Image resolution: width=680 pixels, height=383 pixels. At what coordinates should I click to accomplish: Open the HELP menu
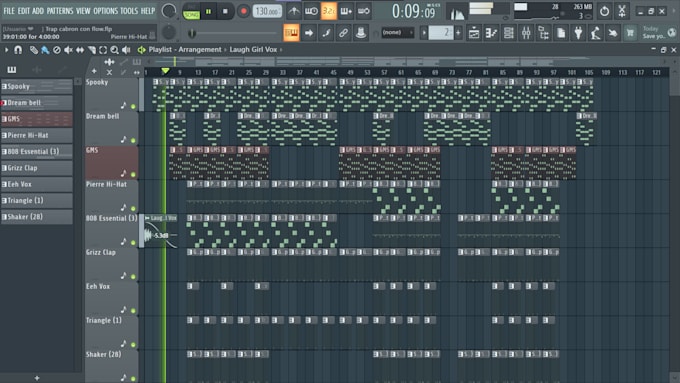coord(147,11)
